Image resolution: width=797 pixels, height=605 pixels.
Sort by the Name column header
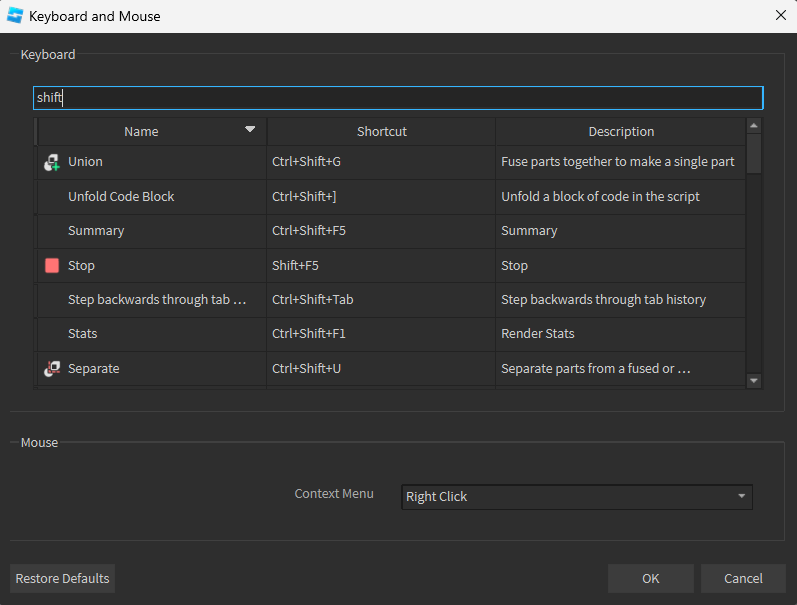151,132
